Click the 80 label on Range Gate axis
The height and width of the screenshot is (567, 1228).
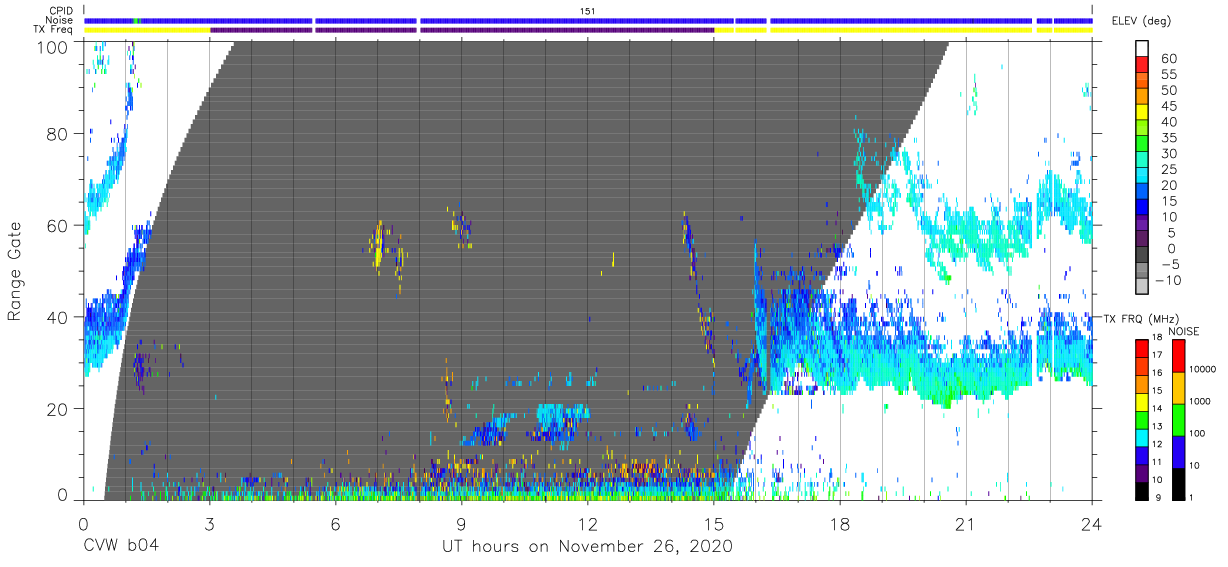click(57, 135)
